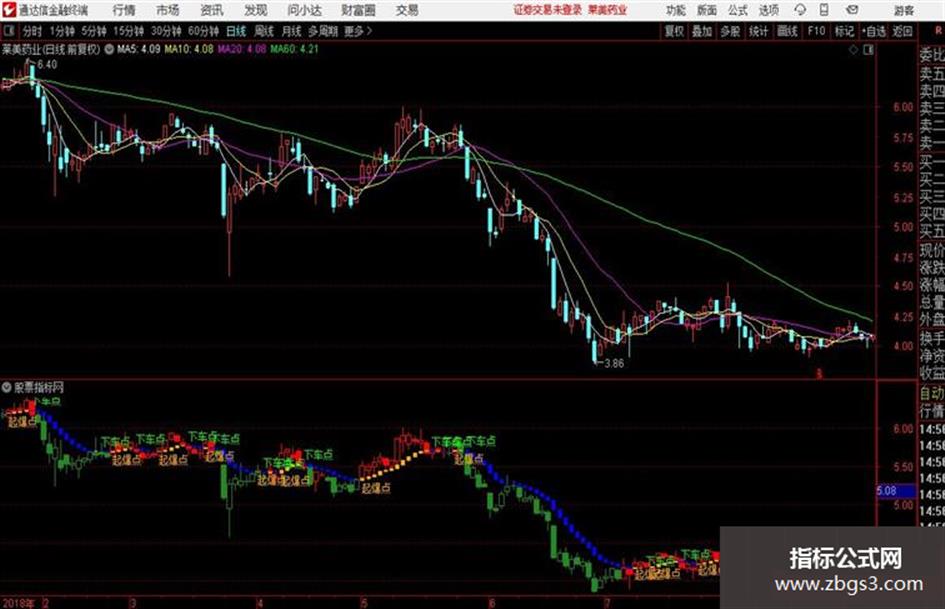
Task: Click the customer service headset icon
Action: point(800,10)
